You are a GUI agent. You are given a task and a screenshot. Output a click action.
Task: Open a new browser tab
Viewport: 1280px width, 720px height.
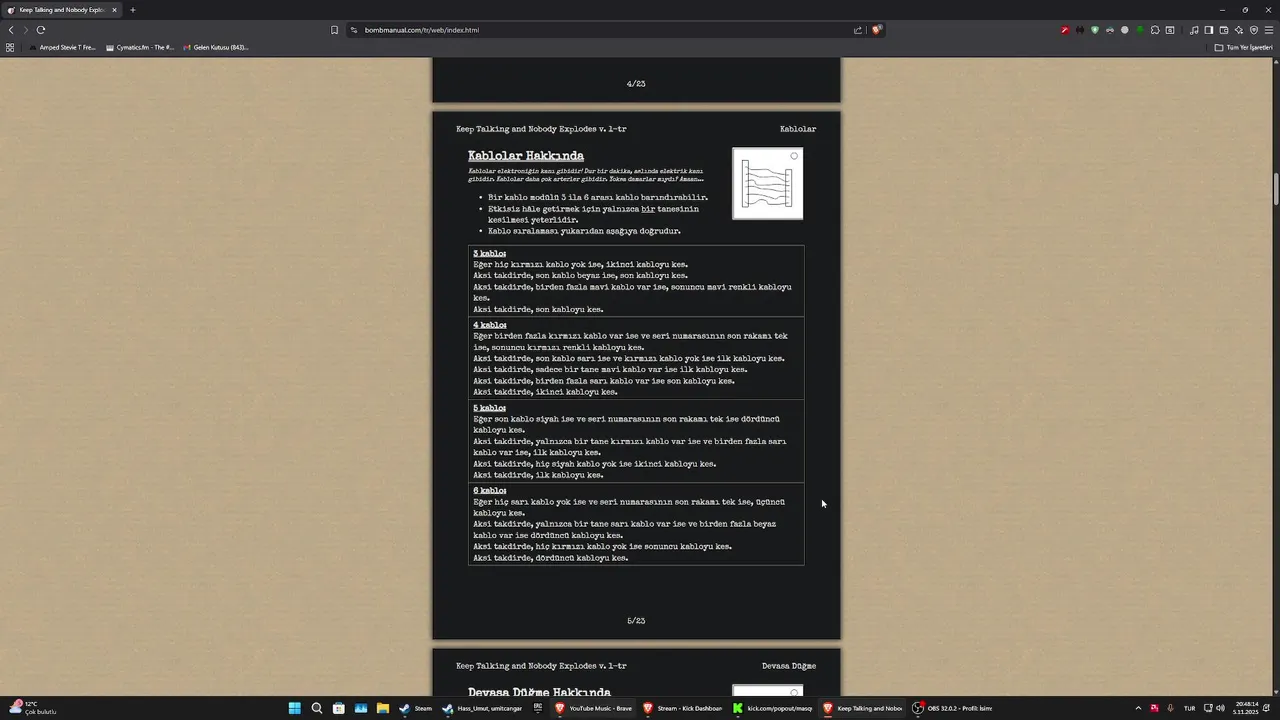pyautogui.click(x=133, y=10)
